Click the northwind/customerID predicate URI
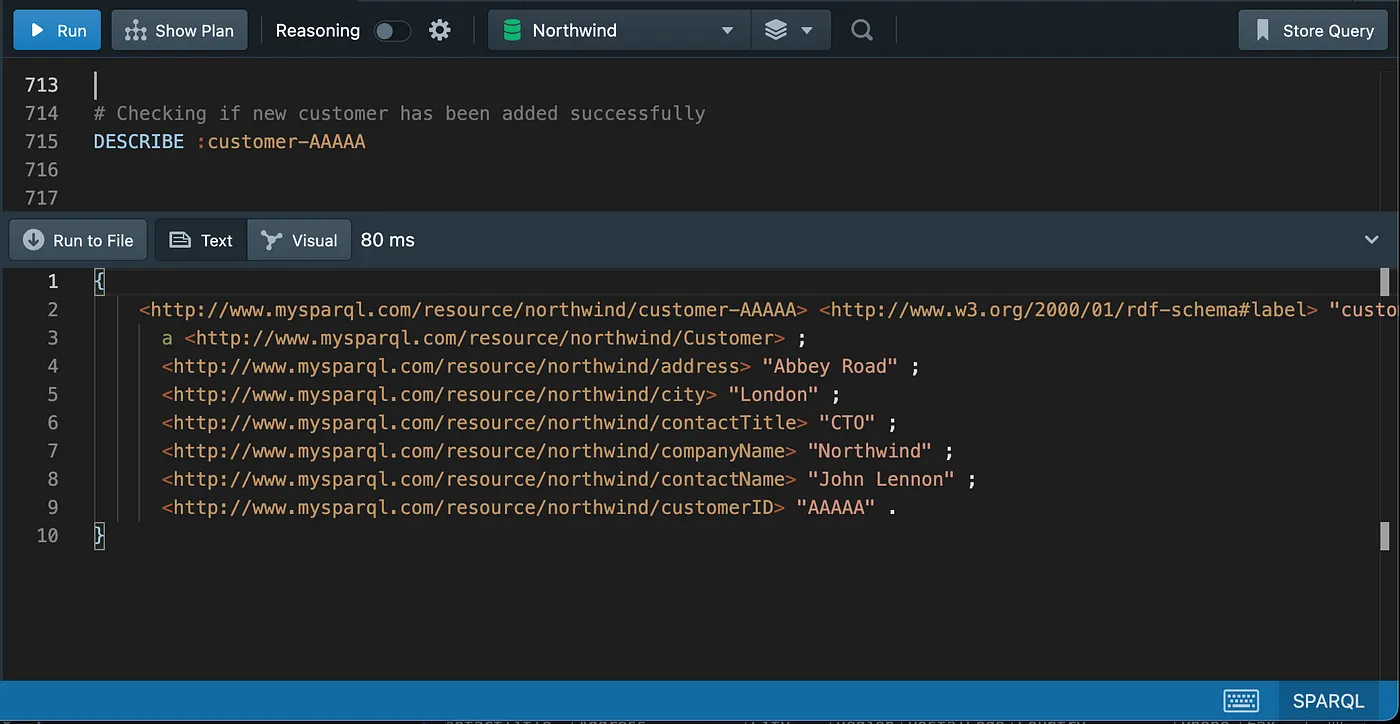 473,507
